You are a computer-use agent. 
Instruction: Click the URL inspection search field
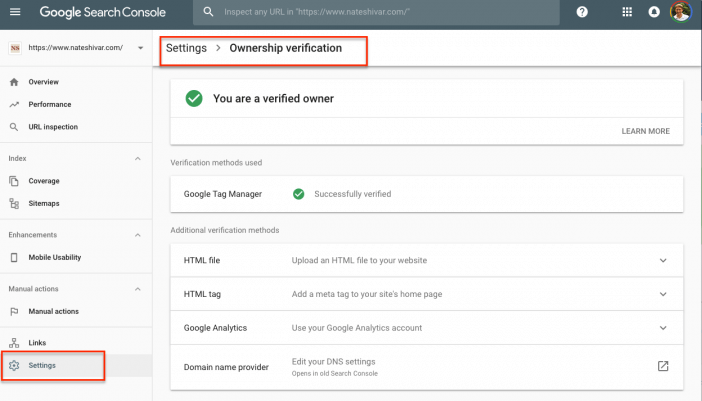(x=376, y=12)
